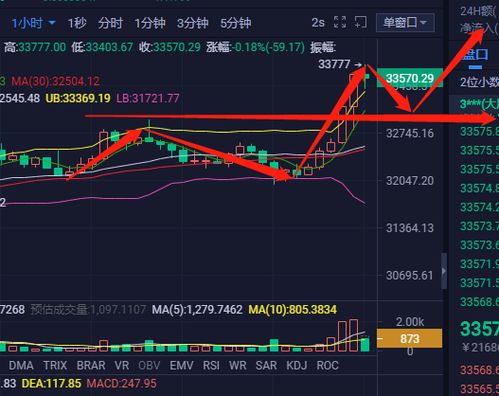This screenshot has width=499, height=396.
Task: Click the 33570.29 current price label
Action: click(x=410, y=79)
